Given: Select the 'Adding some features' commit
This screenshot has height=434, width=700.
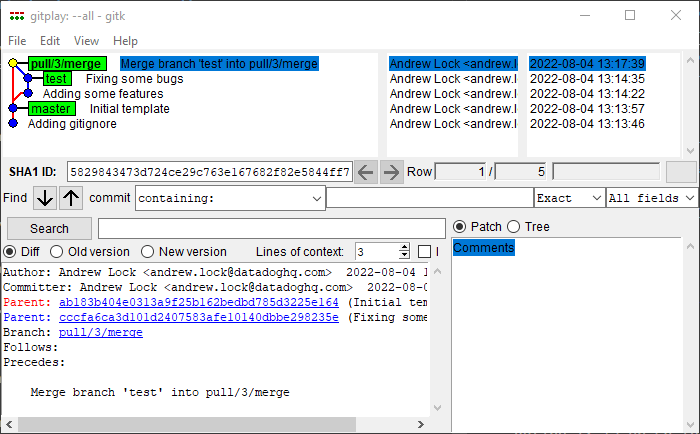Looking at the screenshot, I should 103,94.
